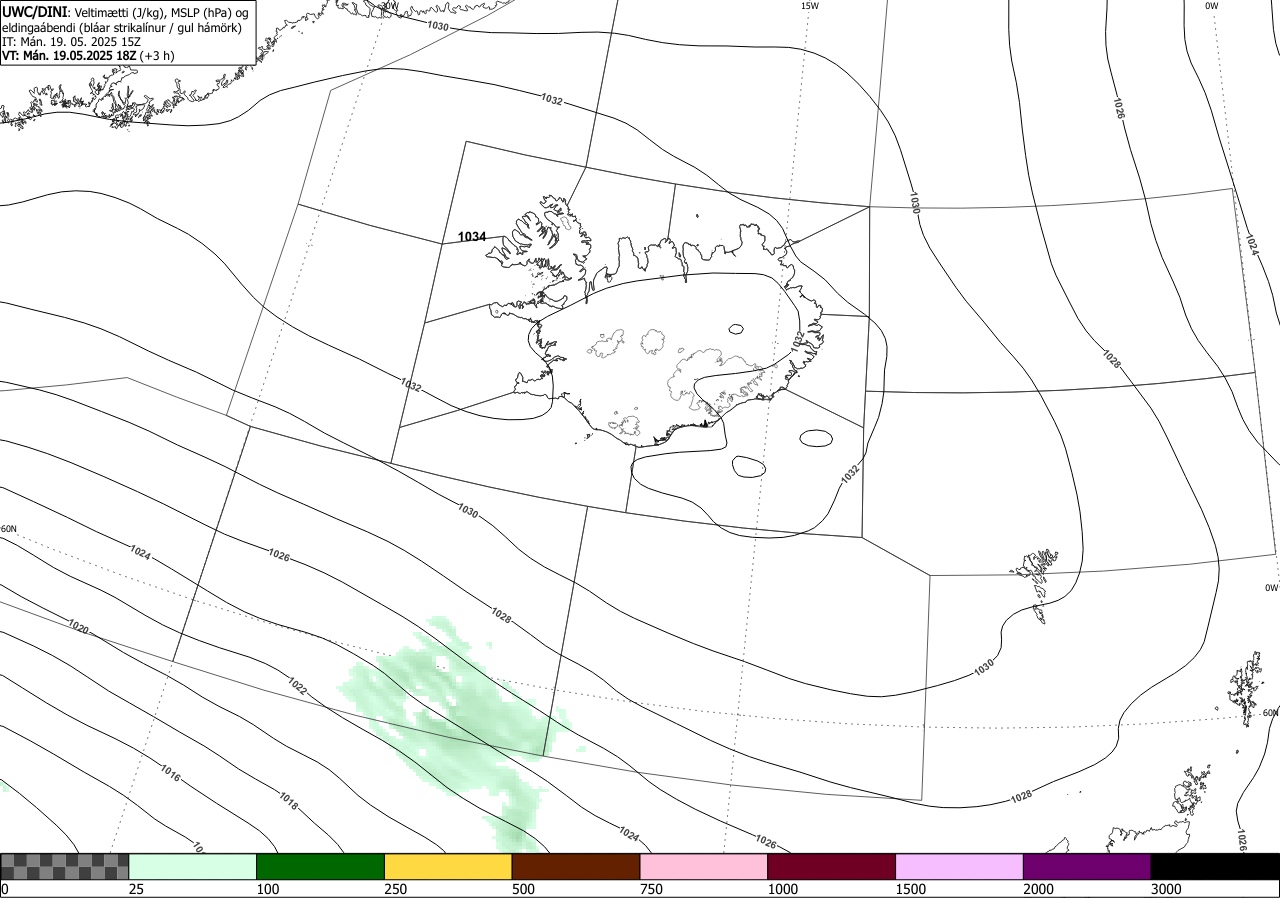The height and width of the screenshot is (898, 1280).
Task: Click the legend value 100
Action: [x=267, y=889]
